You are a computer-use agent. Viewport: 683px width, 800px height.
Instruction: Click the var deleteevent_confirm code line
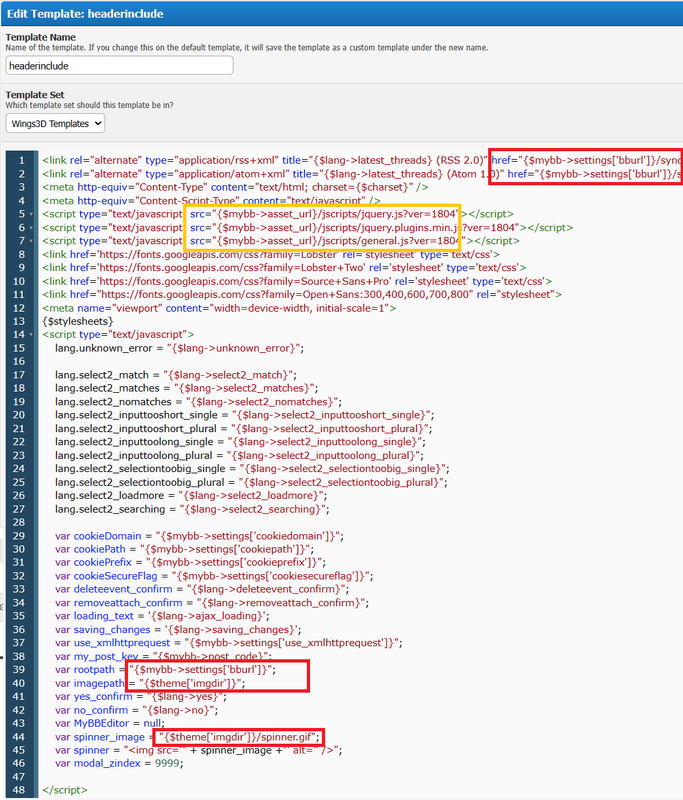[202, 589]
